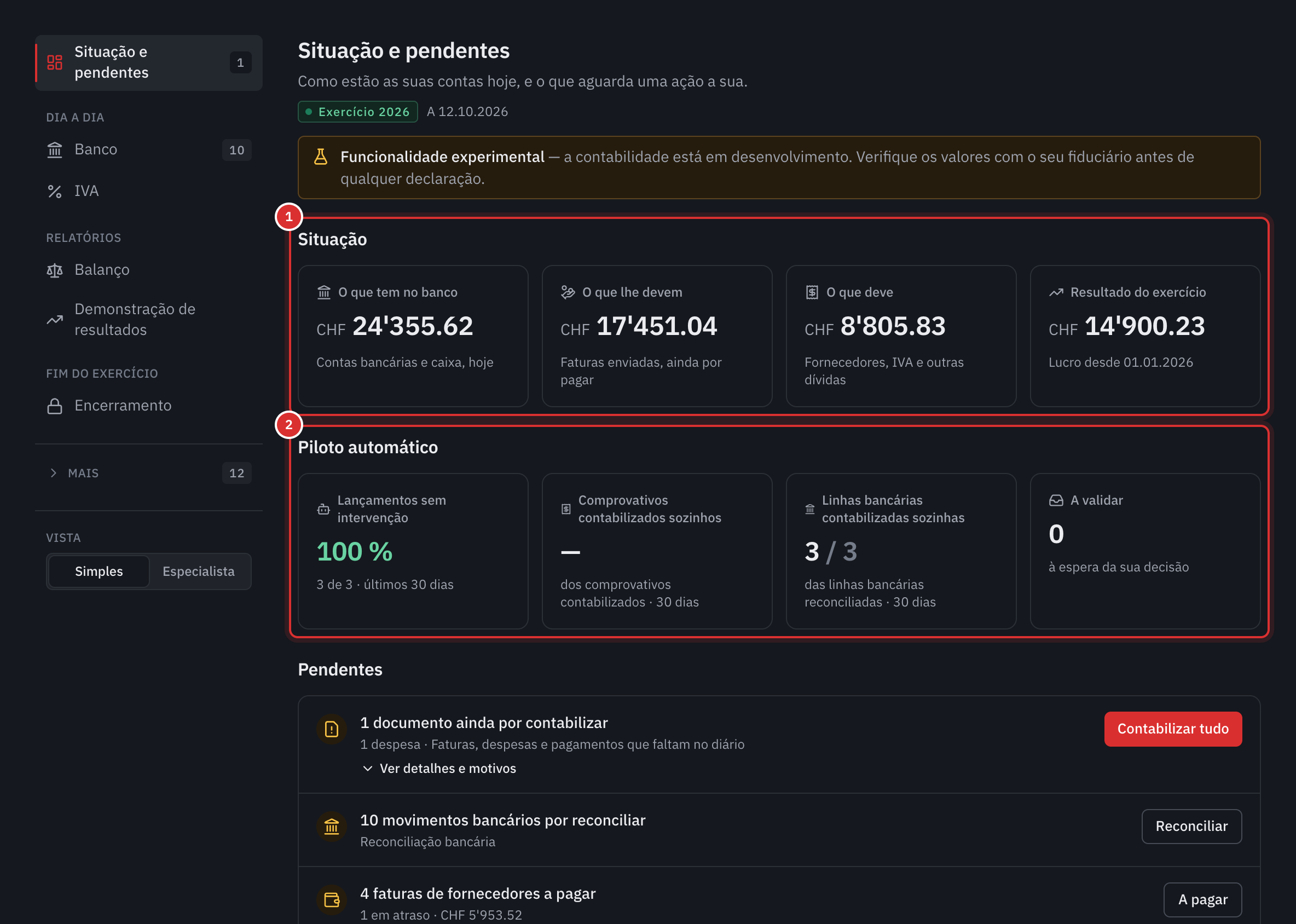Click the dashboard grid icon beside Situação e pendentes

pos(55,62)
